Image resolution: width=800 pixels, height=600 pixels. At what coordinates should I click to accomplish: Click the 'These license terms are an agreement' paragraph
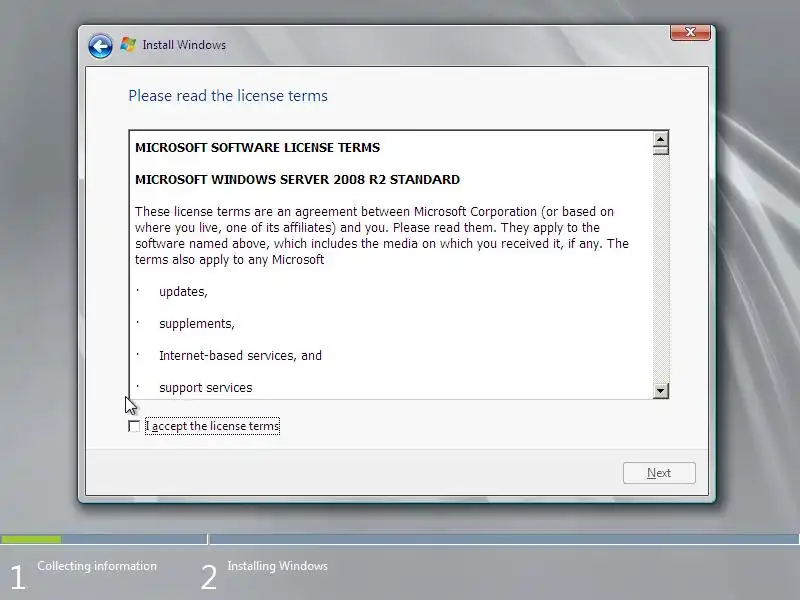[x=382, y=236]
